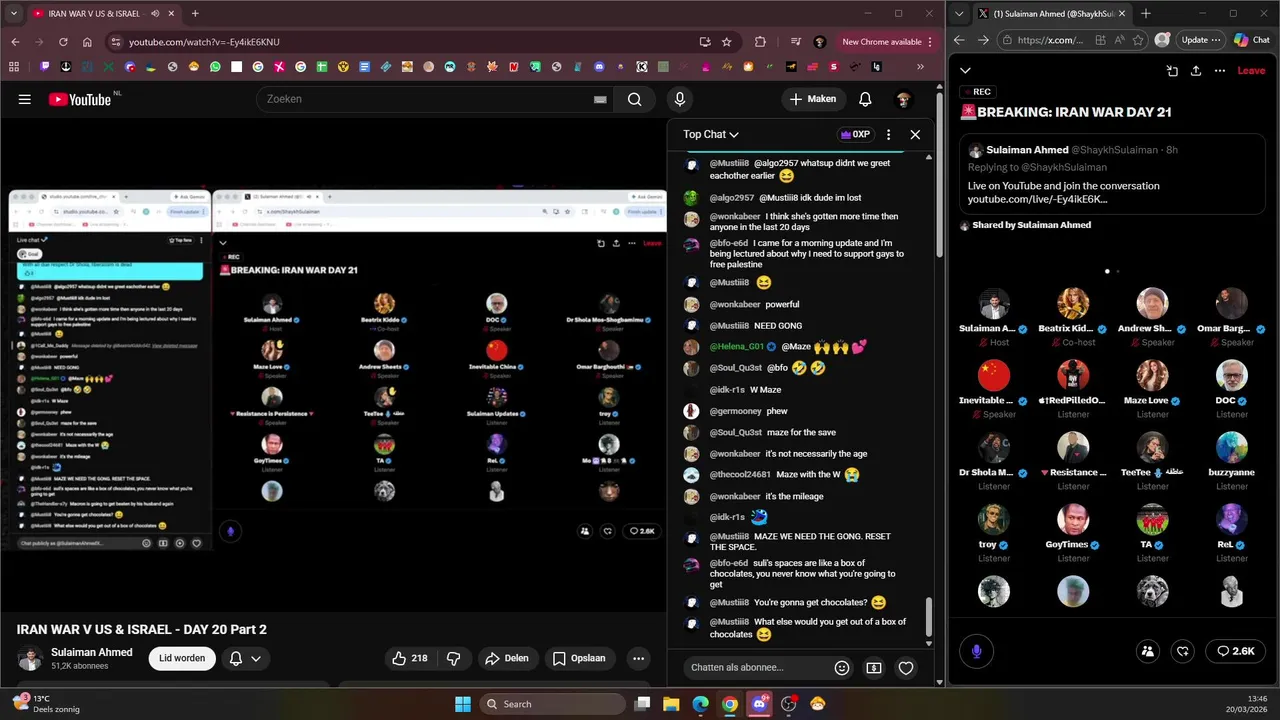Open Chrome home page button
Viewport: 1280px width, 720px height.
[87, 42]
